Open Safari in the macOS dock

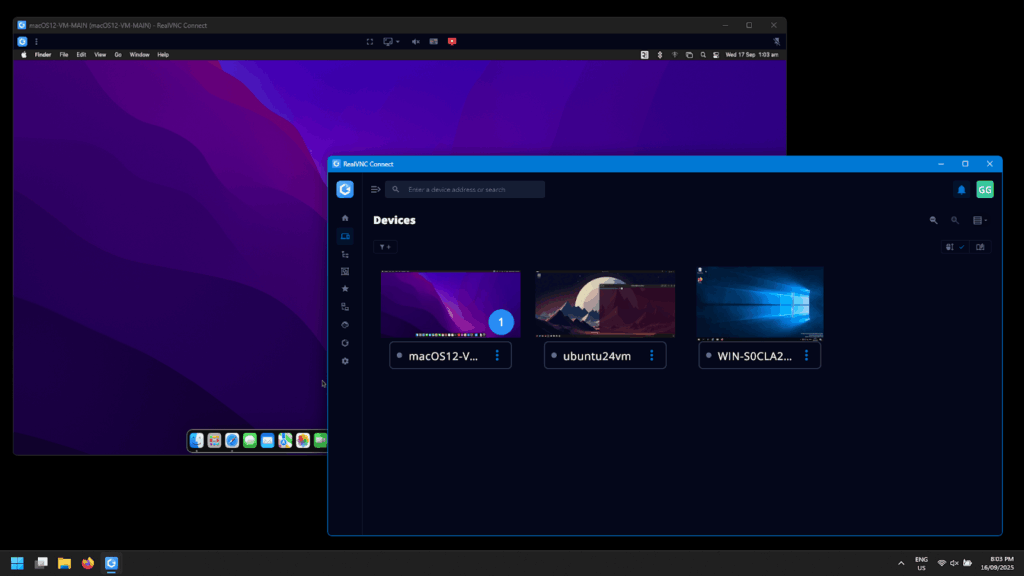(231, 440)
